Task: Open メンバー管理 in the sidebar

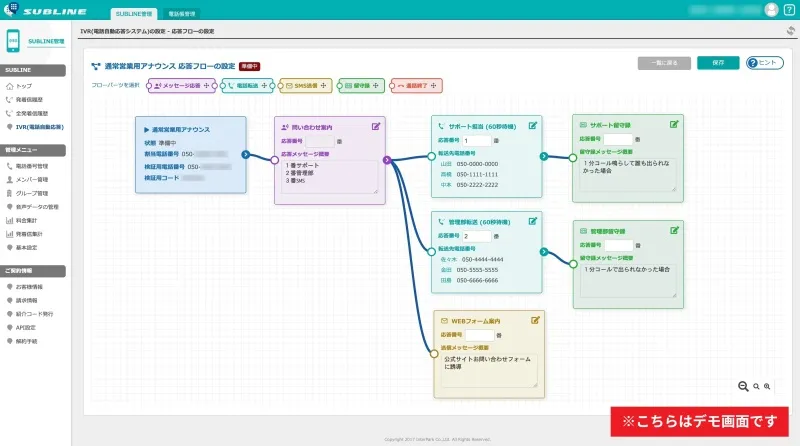Action: [27, 180]
